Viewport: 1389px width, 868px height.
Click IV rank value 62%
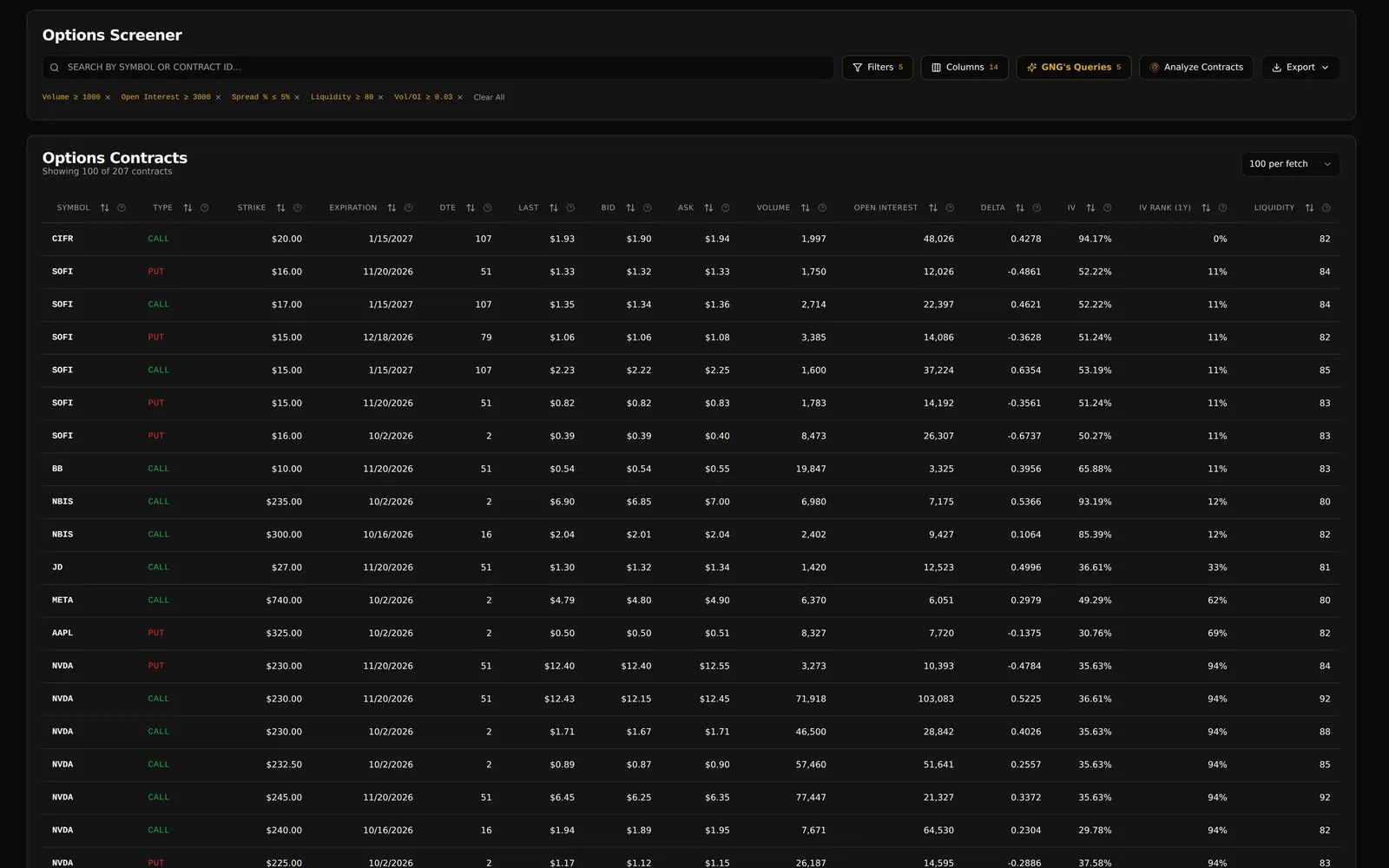[1217, 601]
